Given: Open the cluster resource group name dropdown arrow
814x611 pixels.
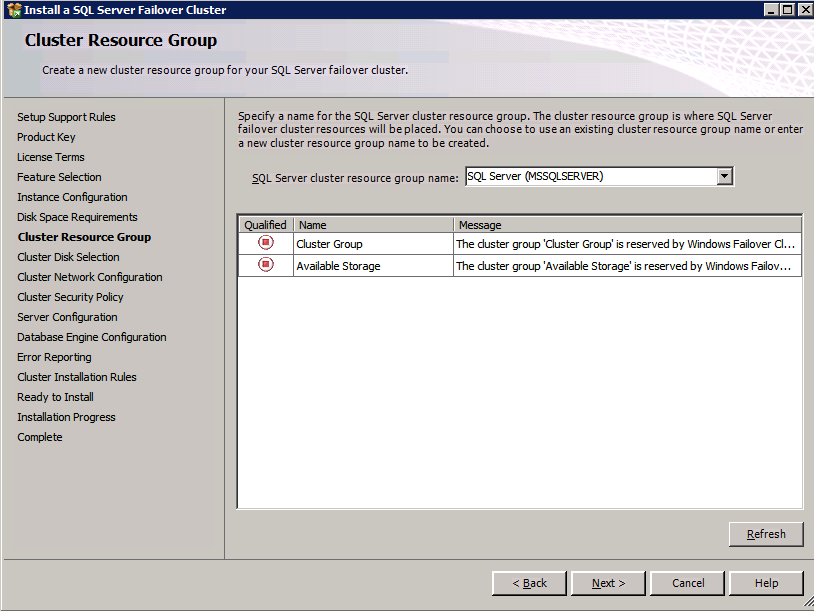Looking at the screenshot, I should [x=725, y=176].
